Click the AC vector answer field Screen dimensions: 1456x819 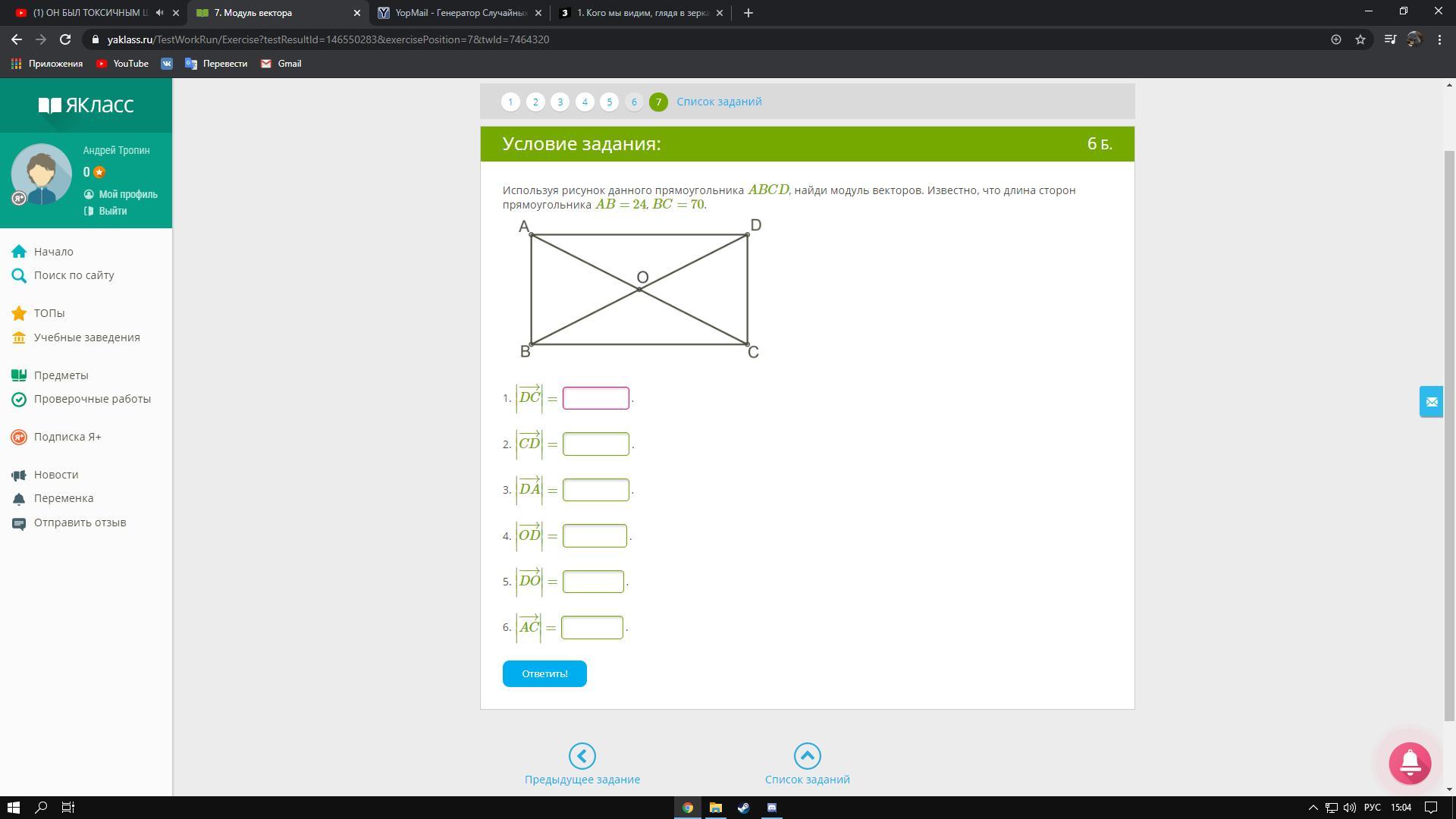click(x=591, y=627)
